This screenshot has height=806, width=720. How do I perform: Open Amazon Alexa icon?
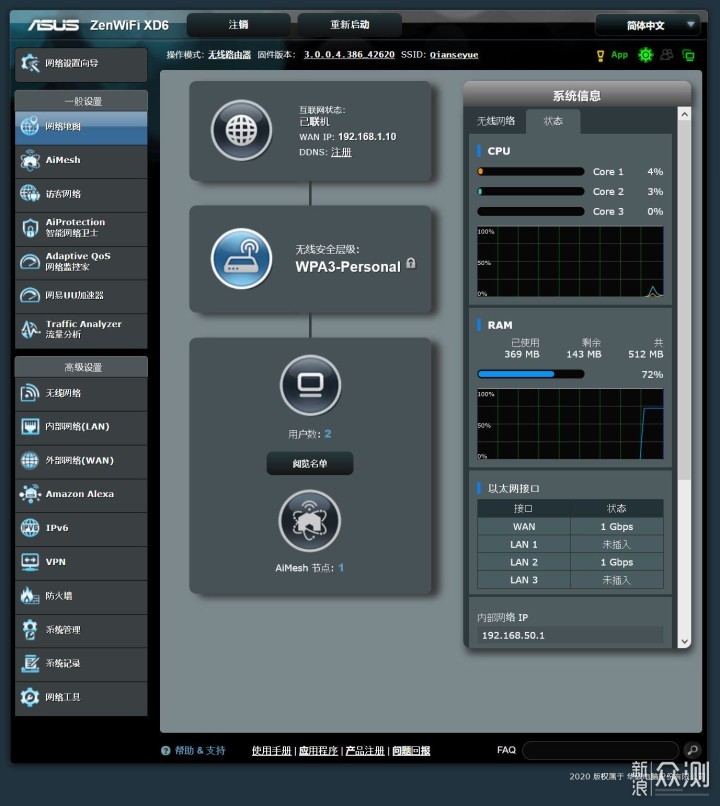tap(30, 494)
